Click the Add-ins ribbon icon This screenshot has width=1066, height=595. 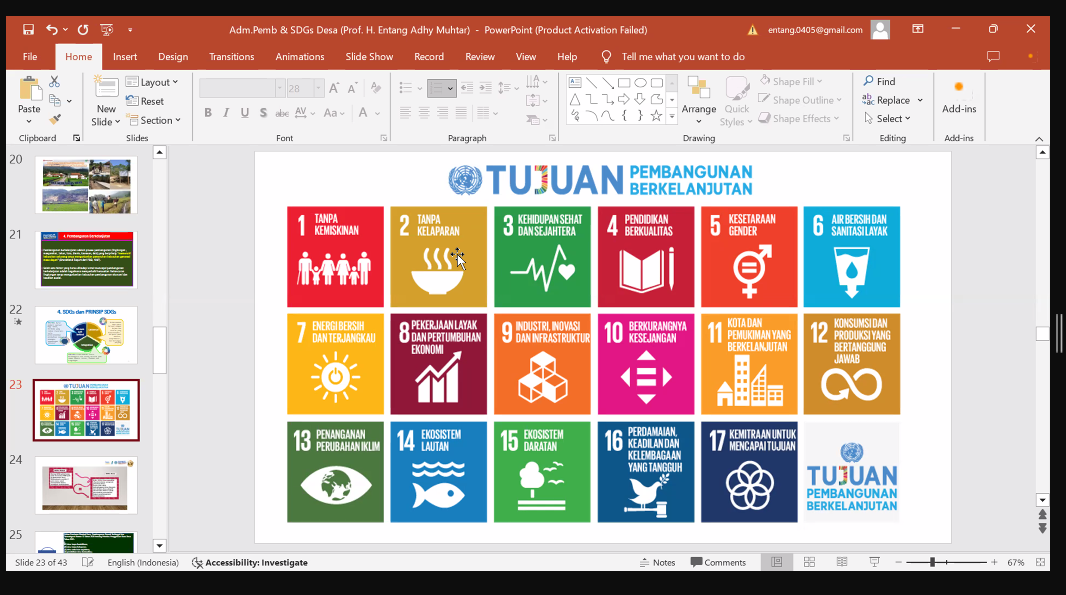958,96
